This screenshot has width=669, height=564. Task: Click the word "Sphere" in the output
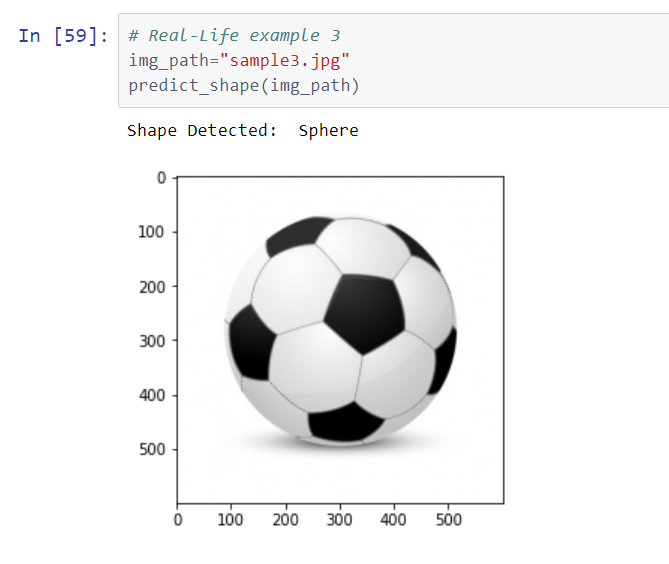(329, 131)
